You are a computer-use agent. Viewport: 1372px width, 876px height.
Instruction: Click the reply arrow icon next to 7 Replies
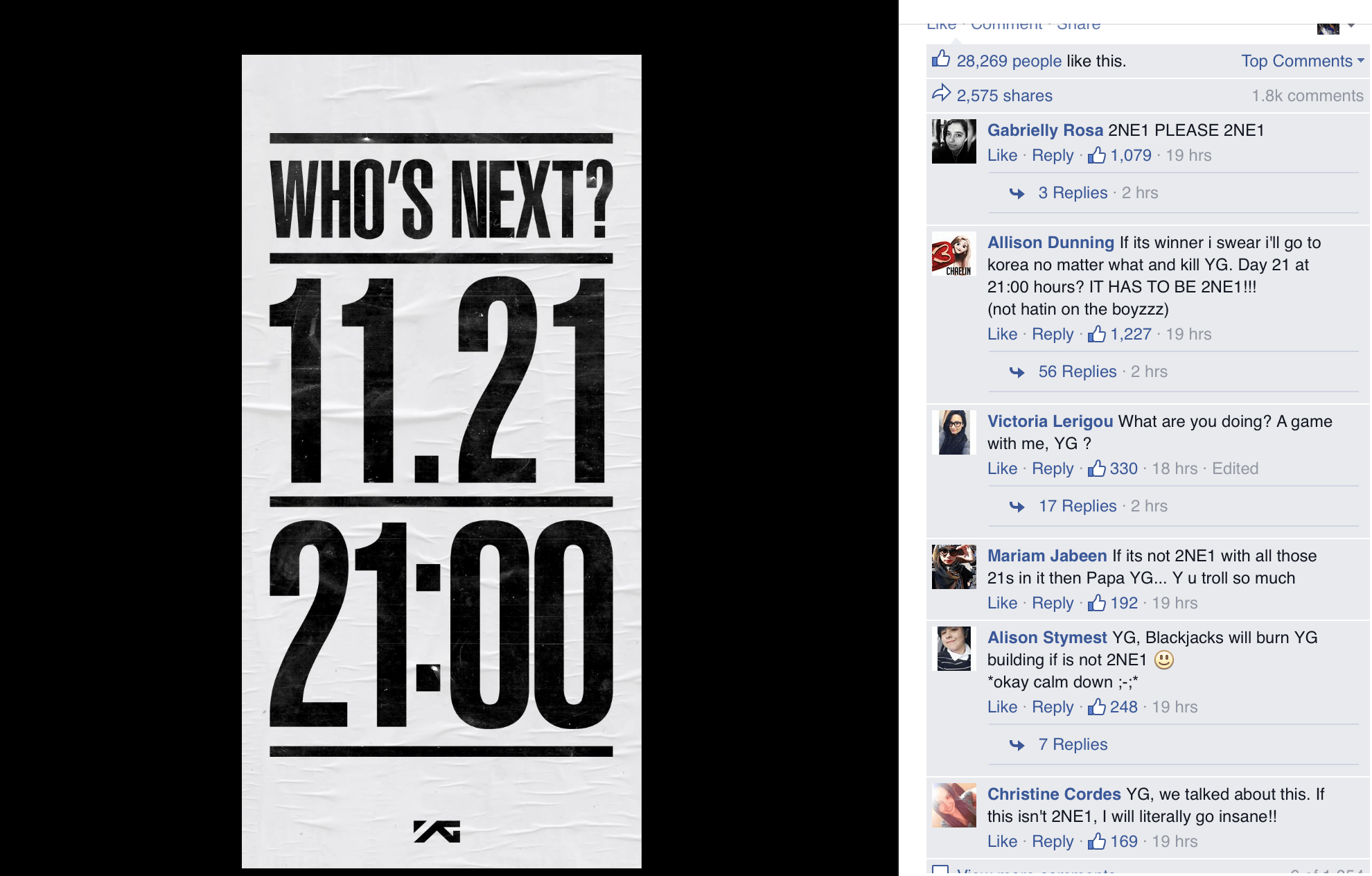(1017, 745)
